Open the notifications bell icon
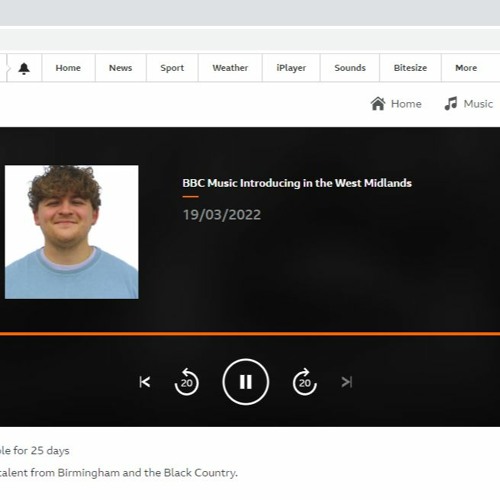500x500 pixels. pyautogui.click(x=24, y=68)
